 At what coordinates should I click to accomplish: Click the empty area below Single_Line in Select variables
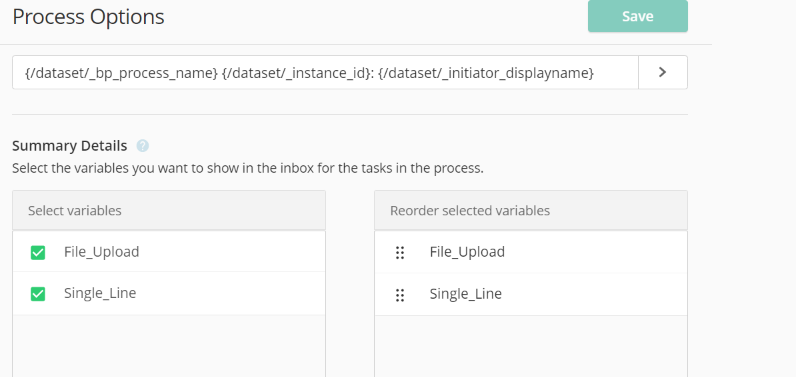coord(169,346)
